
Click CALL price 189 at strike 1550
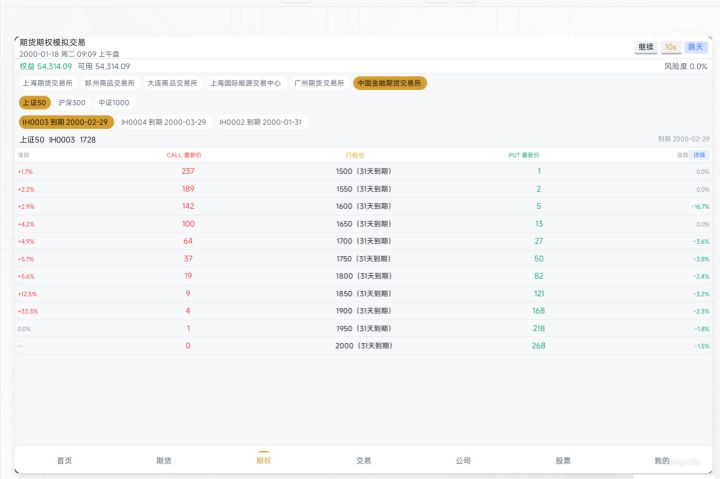[x=188, y=189]
